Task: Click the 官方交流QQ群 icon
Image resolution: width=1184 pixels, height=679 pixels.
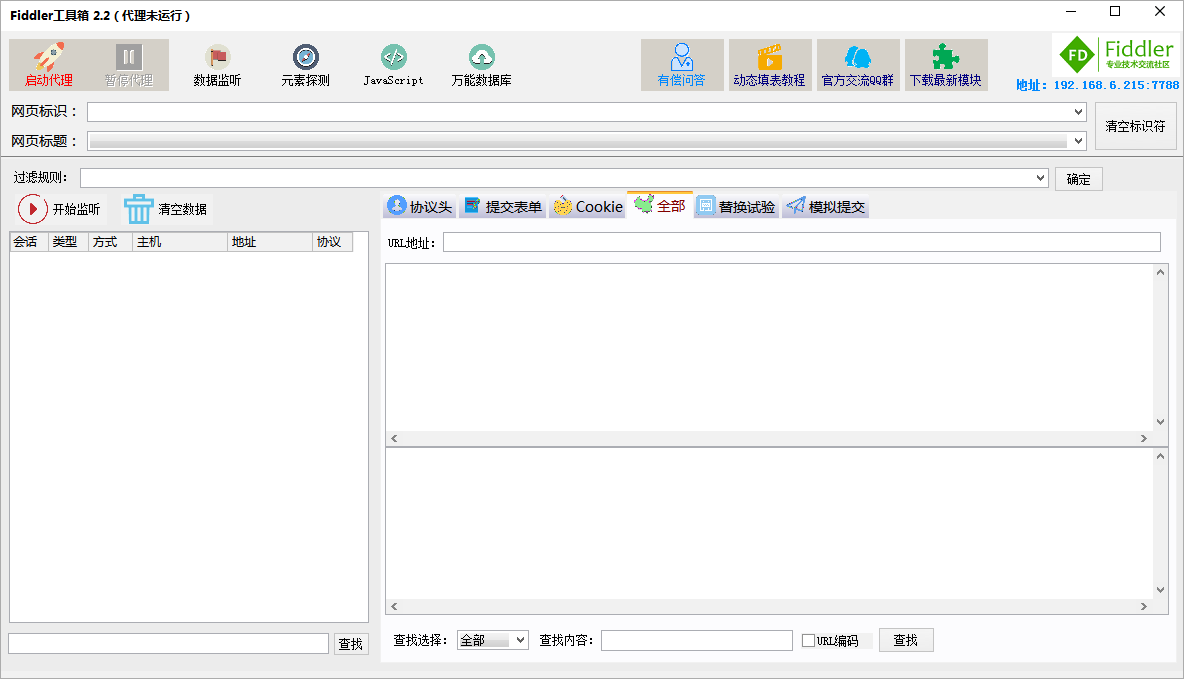Action: coord(858,64)
